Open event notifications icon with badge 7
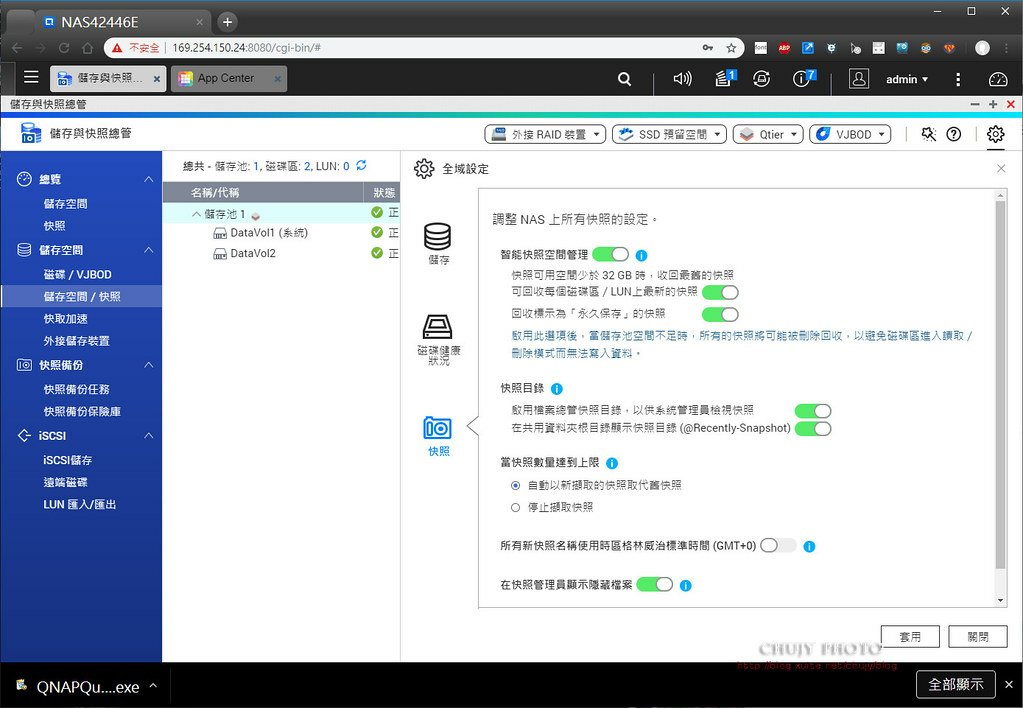 click(803, 78)
